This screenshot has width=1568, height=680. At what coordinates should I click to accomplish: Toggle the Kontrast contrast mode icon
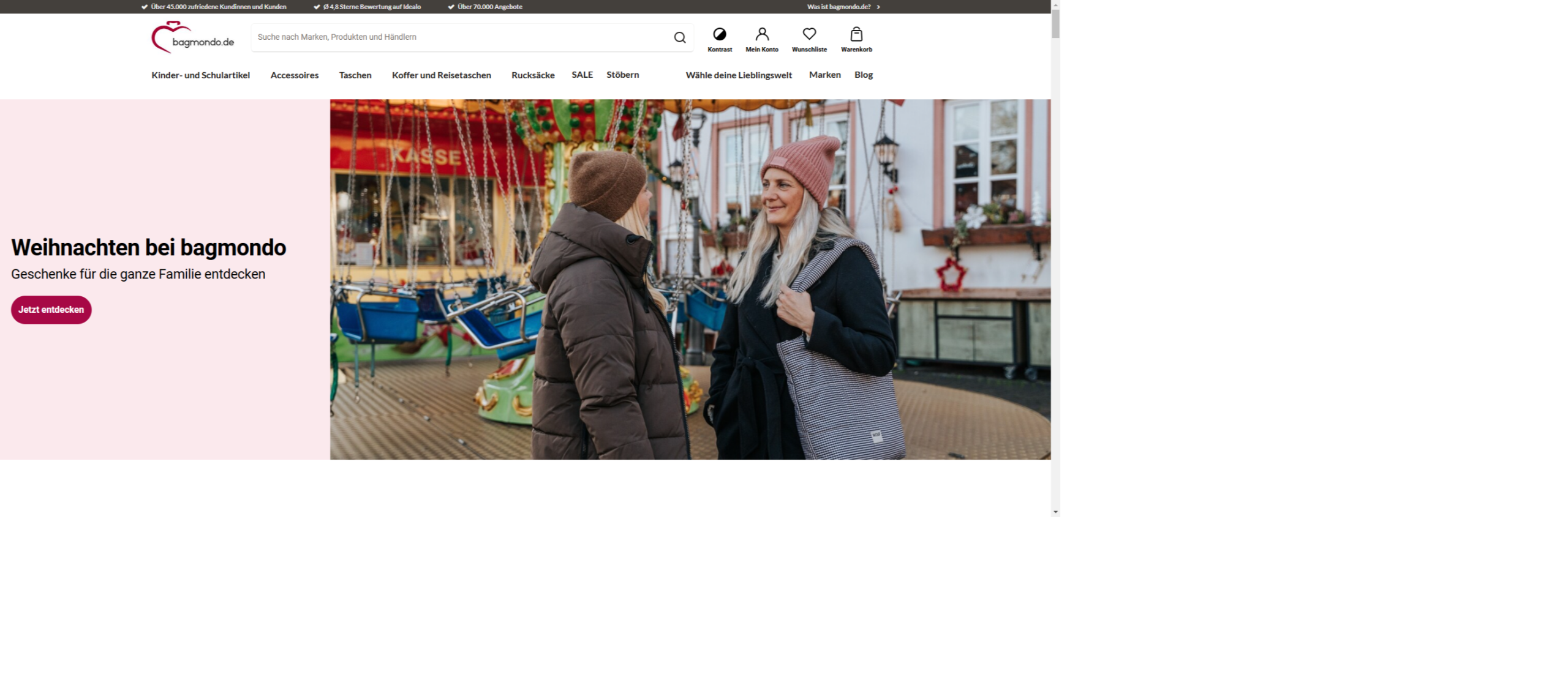(719, 34)
